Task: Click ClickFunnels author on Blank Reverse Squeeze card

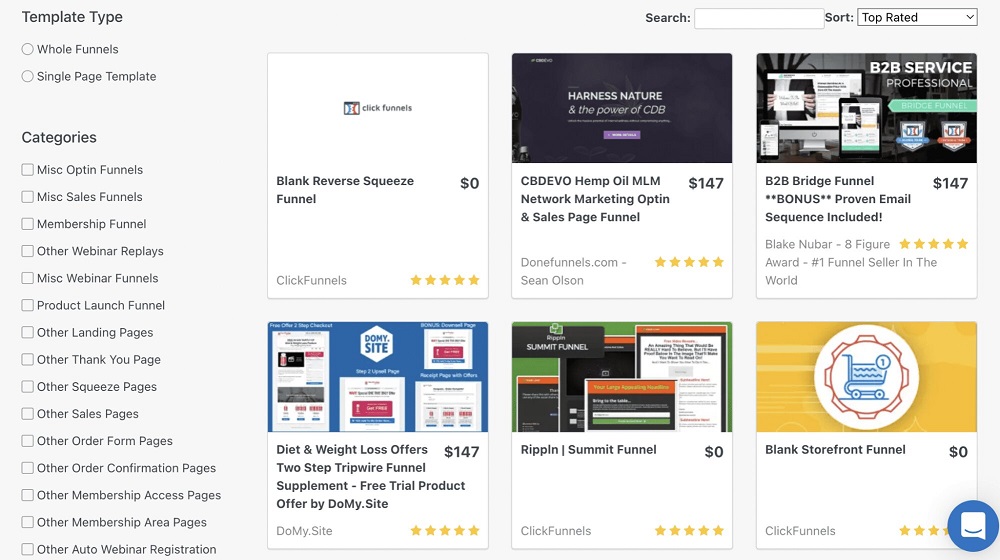Action: (x=311, y=281)
